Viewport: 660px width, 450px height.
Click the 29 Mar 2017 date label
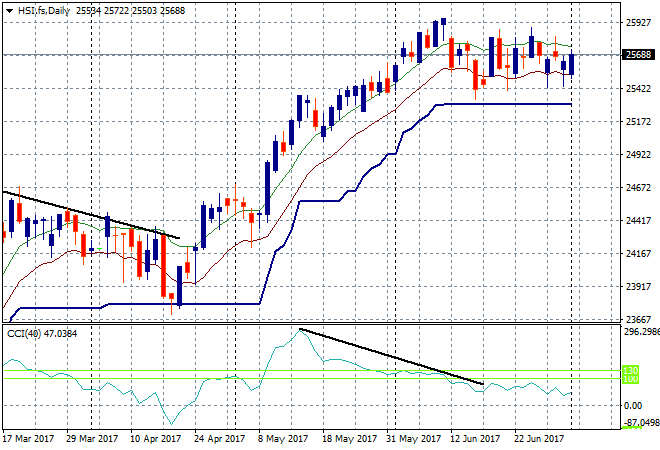tap(92, 439)
